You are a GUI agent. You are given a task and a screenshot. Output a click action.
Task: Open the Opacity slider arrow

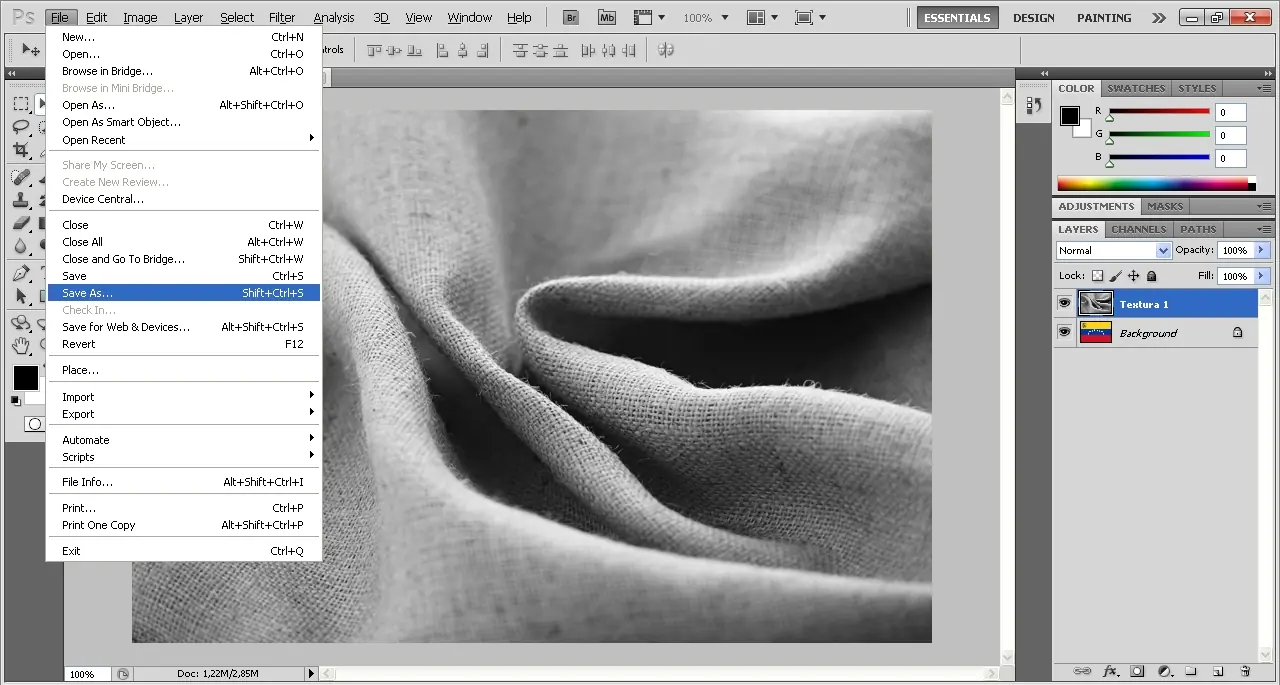[1261, 250]
